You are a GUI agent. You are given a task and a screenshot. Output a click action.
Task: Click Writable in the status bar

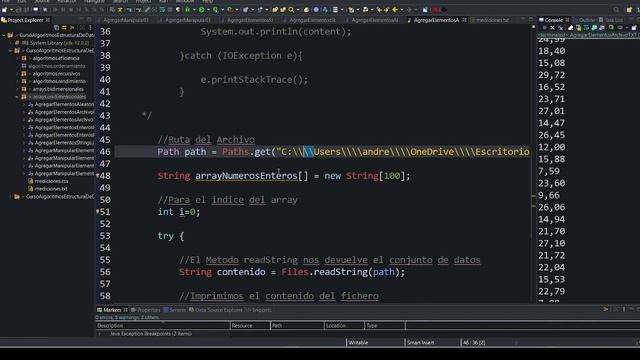pyautogui.click(x=358, y=343)
